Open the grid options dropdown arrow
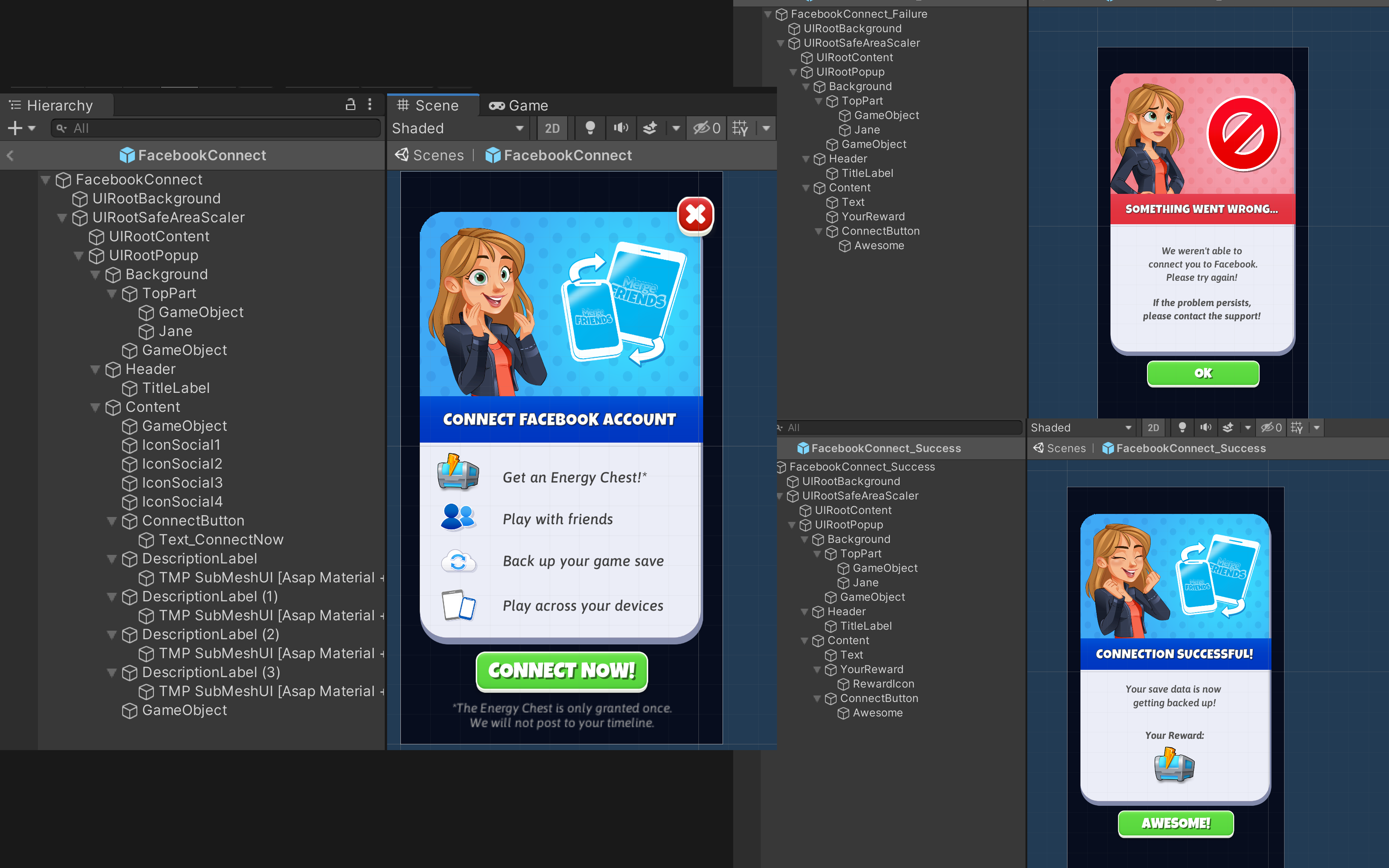The image size is (1389, 868). point(766,128)
